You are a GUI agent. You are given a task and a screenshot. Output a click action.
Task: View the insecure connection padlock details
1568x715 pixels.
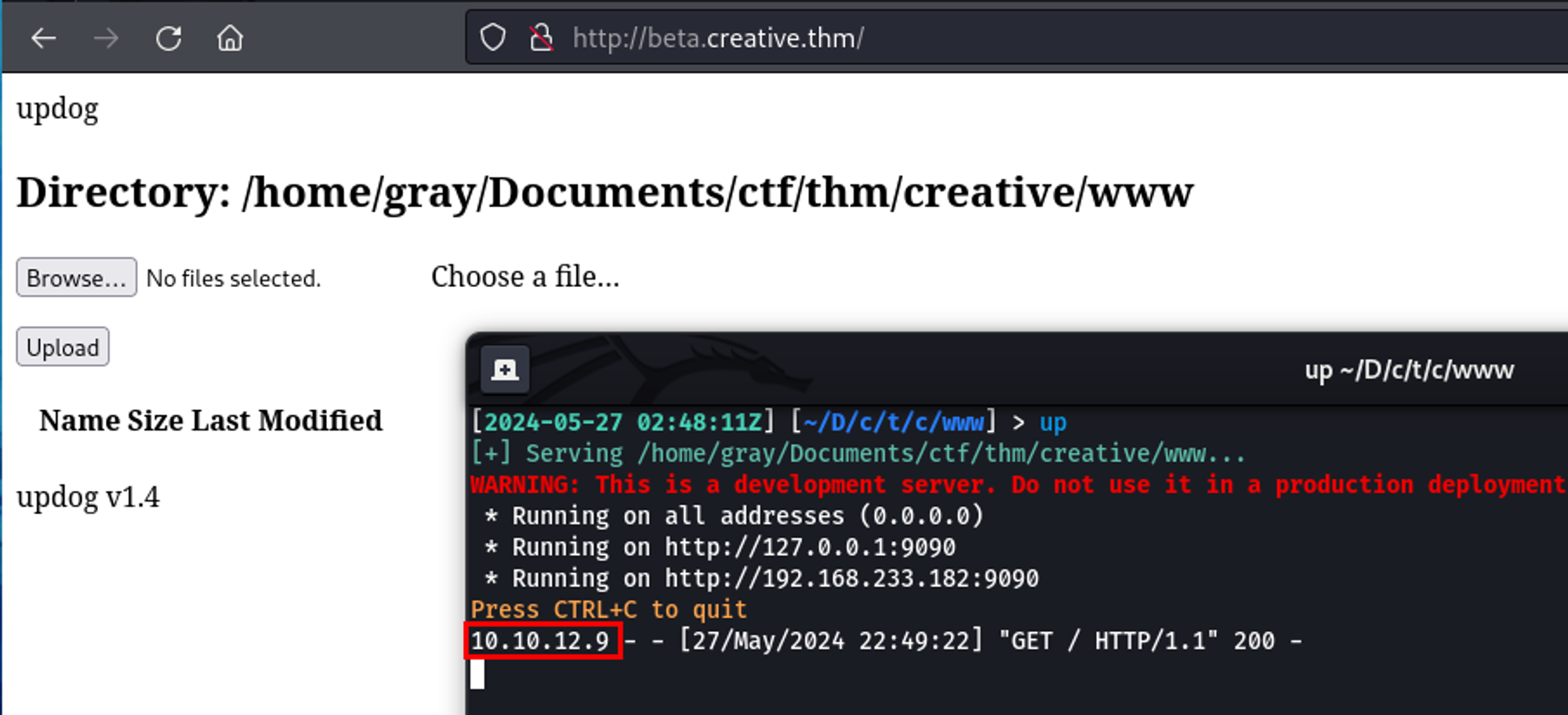click(541, 38)
